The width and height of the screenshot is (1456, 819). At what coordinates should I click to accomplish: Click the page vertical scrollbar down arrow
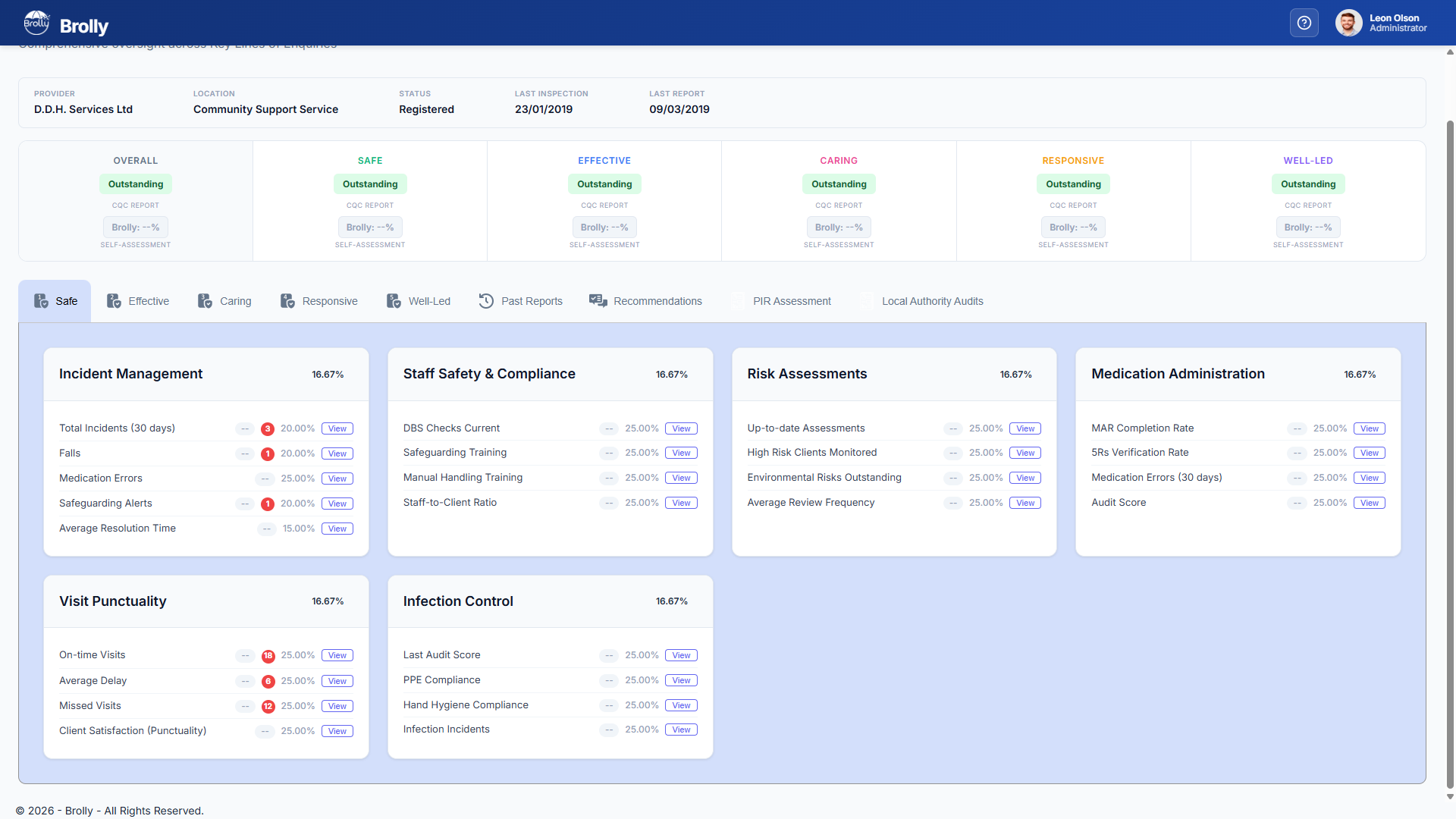pos(1450,796)
